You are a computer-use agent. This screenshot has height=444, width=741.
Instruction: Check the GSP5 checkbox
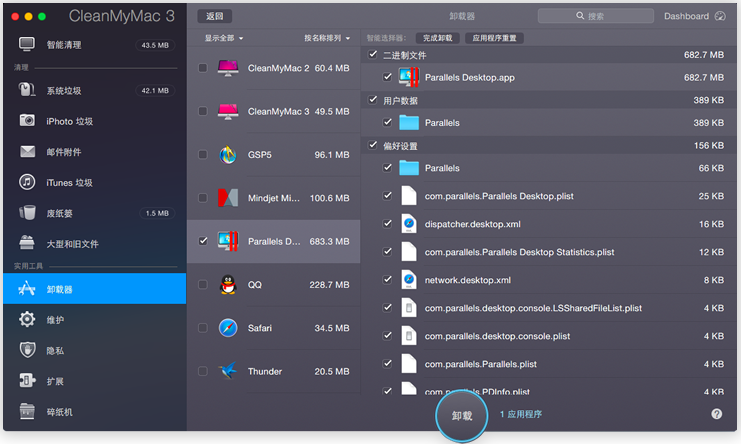[203, 154]
